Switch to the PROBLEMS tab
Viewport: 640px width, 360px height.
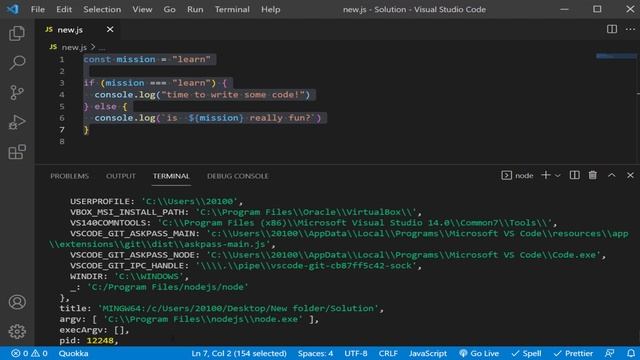tap(69, 176)
